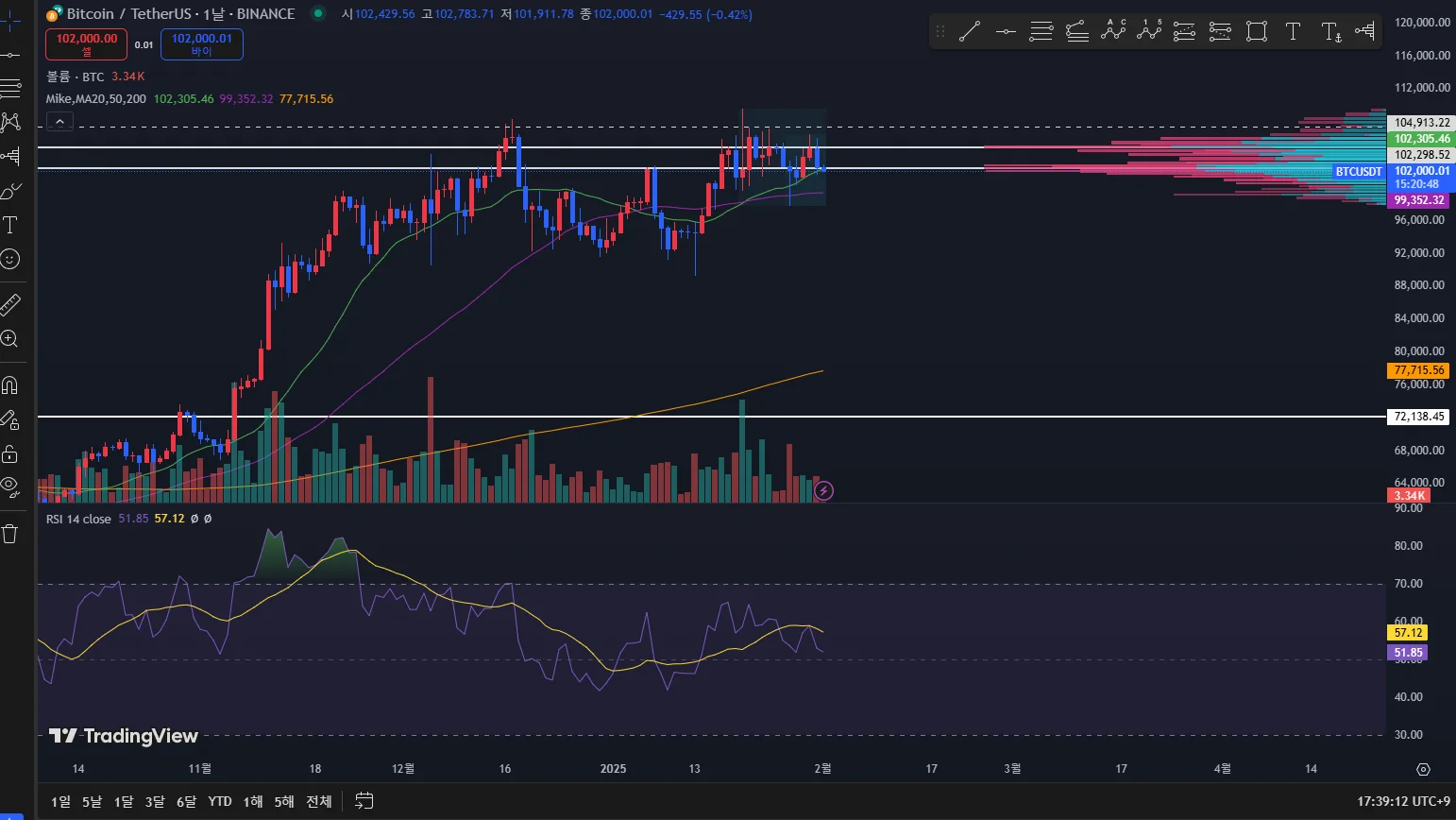Open Fibonacci tools in left sidebar
This screenshot has width=1456, height=820.
coord(9,89)
